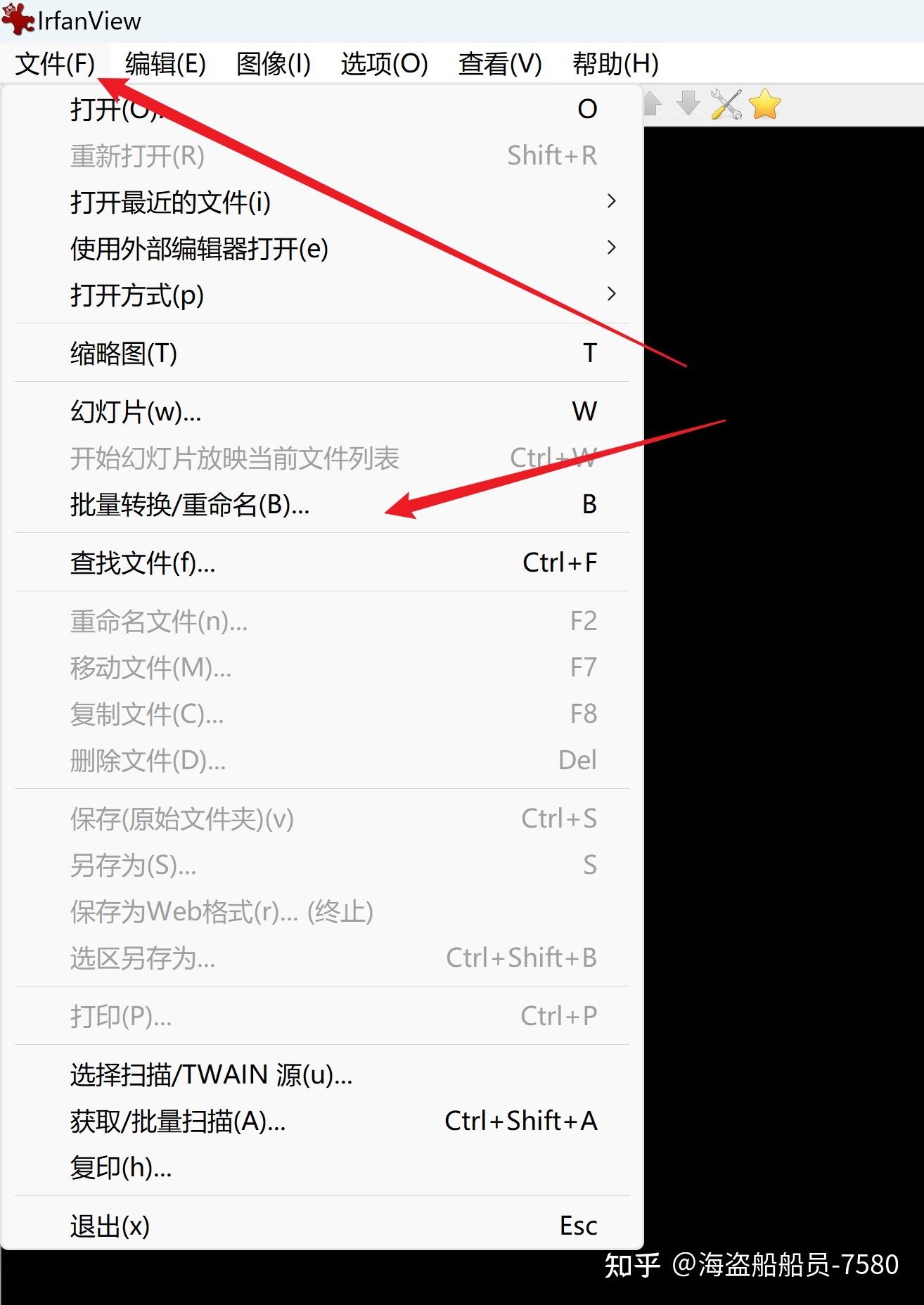Image resolution: width=924 pixels, height=1305 pixels.
Task: Open the 文件(F) menu
Action: (x=55, y=64)
